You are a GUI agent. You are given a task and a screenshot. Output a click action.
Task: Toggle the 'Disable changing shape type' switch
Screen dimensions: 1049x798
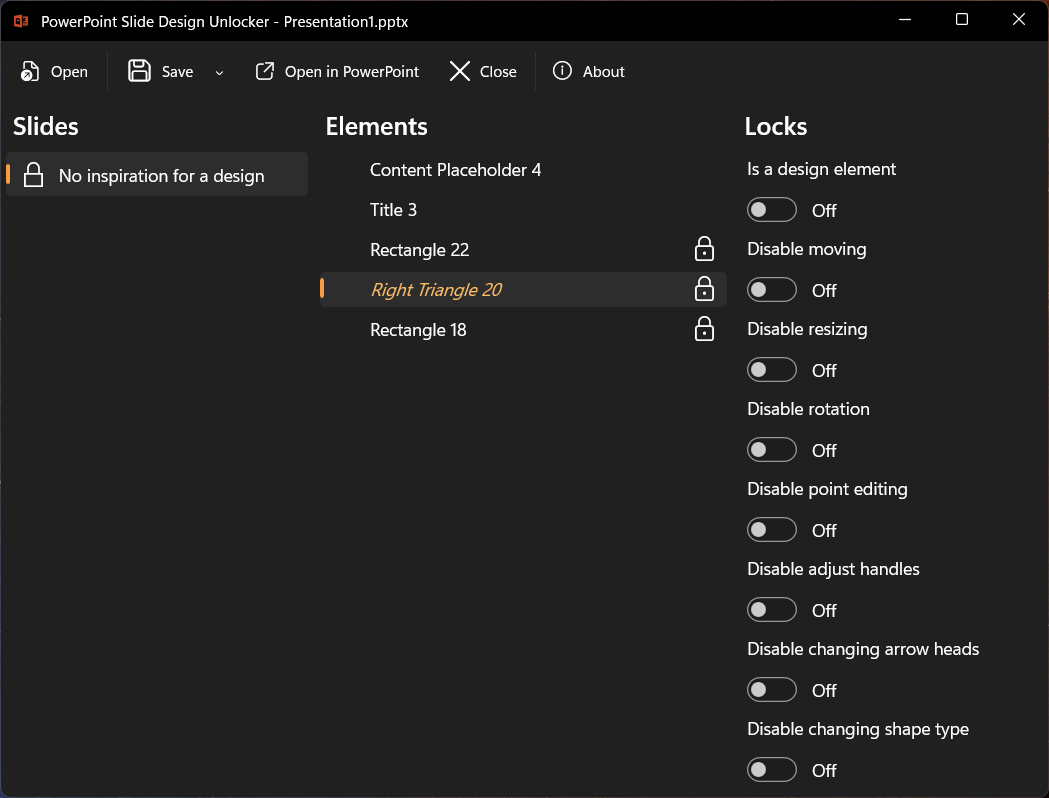point(772,770)
